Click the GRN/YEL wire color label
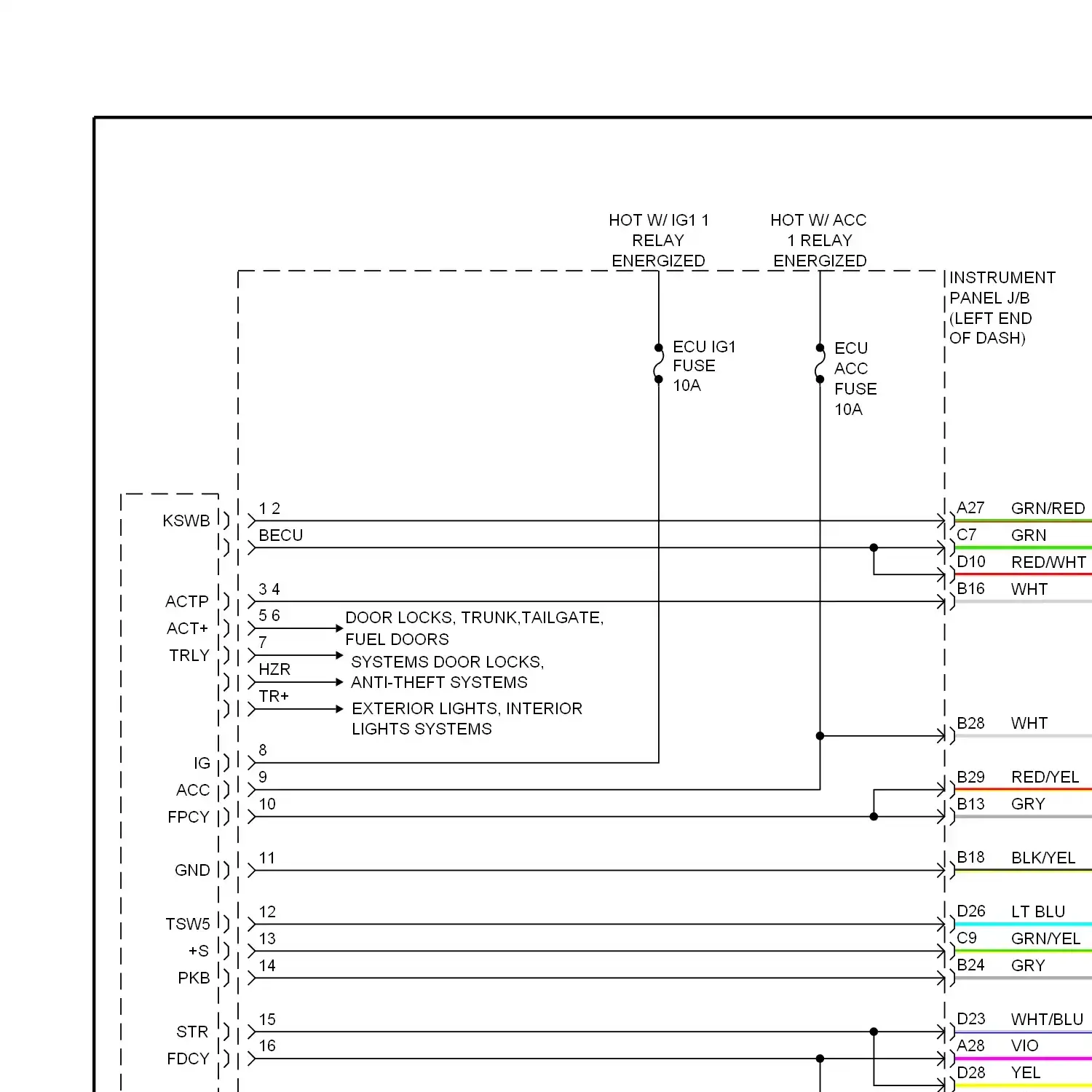Screen dimensions: 1092x1092 click(1045, 938)
